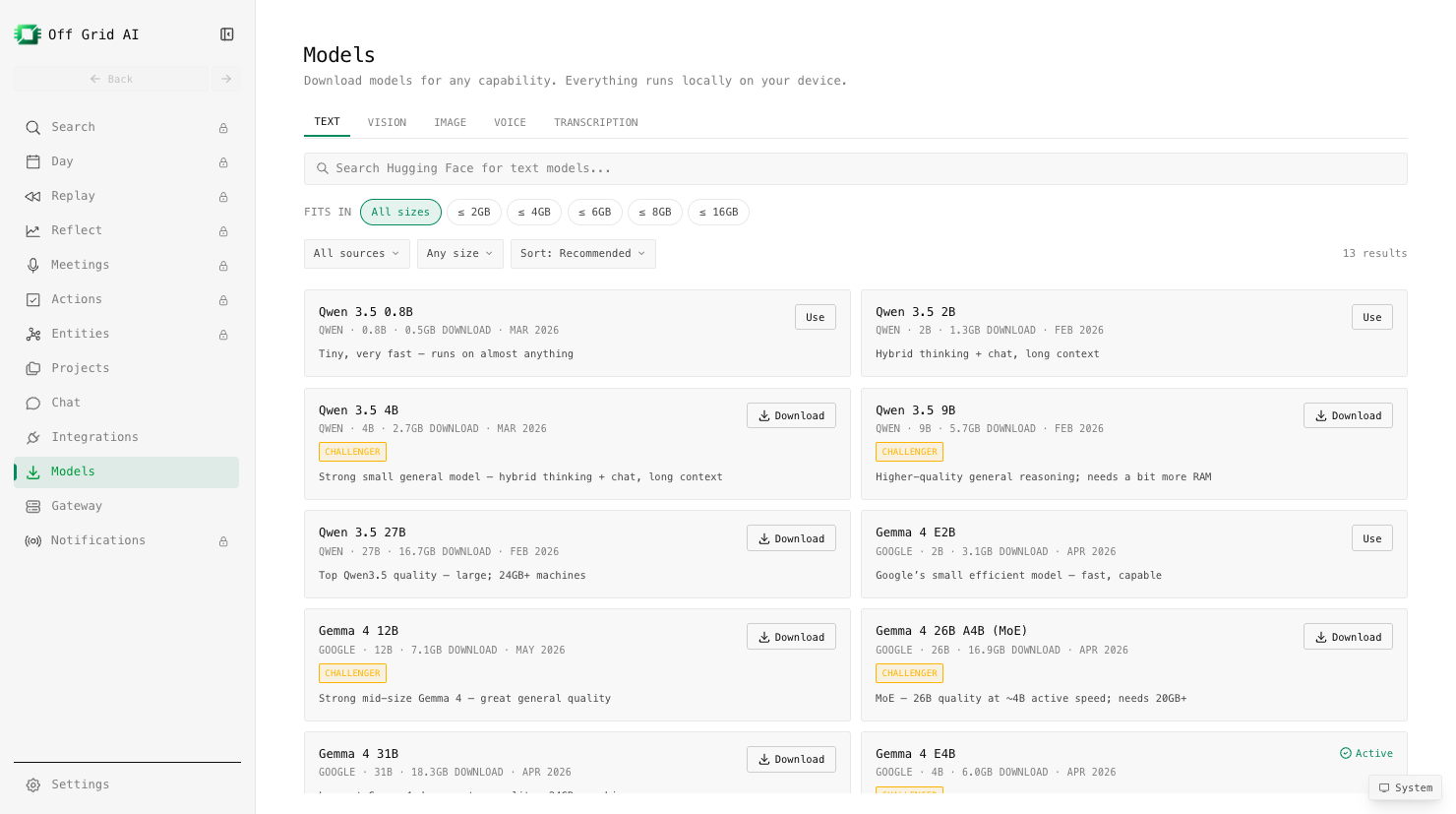Screen dimensions: 1456x814
Task: Open the Sort: Recommended dropdown
Action: click(x=583, y=254)
